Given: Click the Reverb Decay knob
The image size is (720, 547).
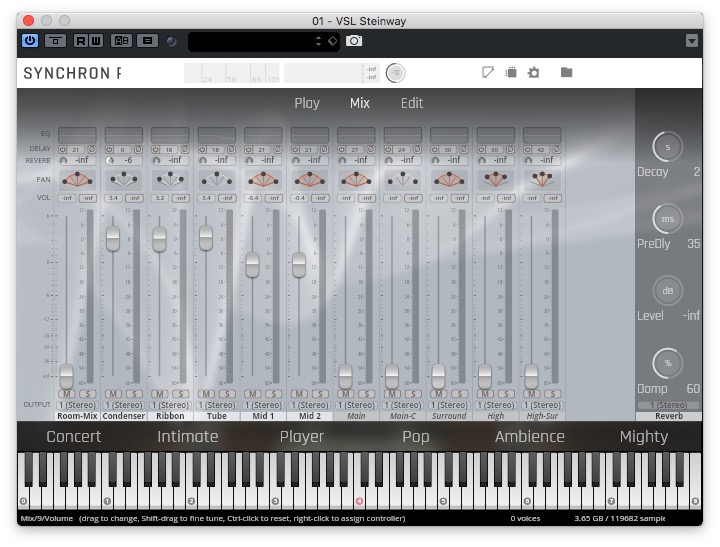Looking at the screenshot, I should point(667,147).
